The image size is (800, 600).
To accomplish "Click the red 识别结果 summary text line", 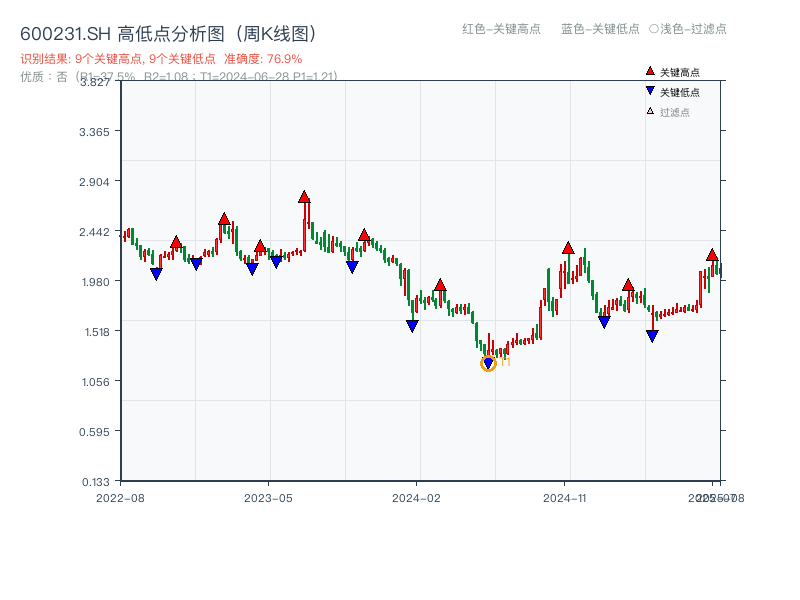I will (161, 59).
